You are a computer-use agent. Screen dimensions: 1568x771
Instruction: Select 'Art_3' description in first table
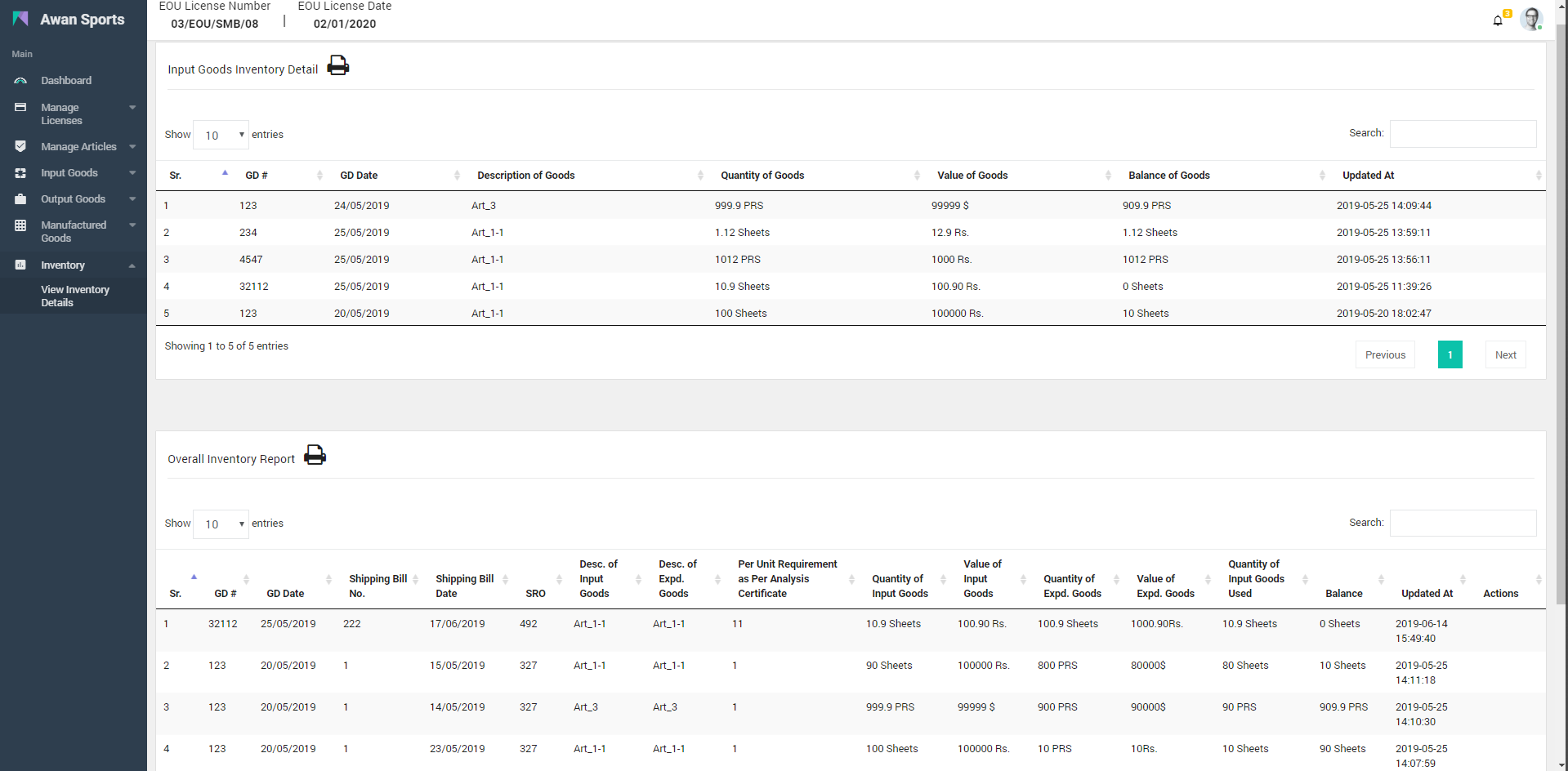tap(484, 206)
